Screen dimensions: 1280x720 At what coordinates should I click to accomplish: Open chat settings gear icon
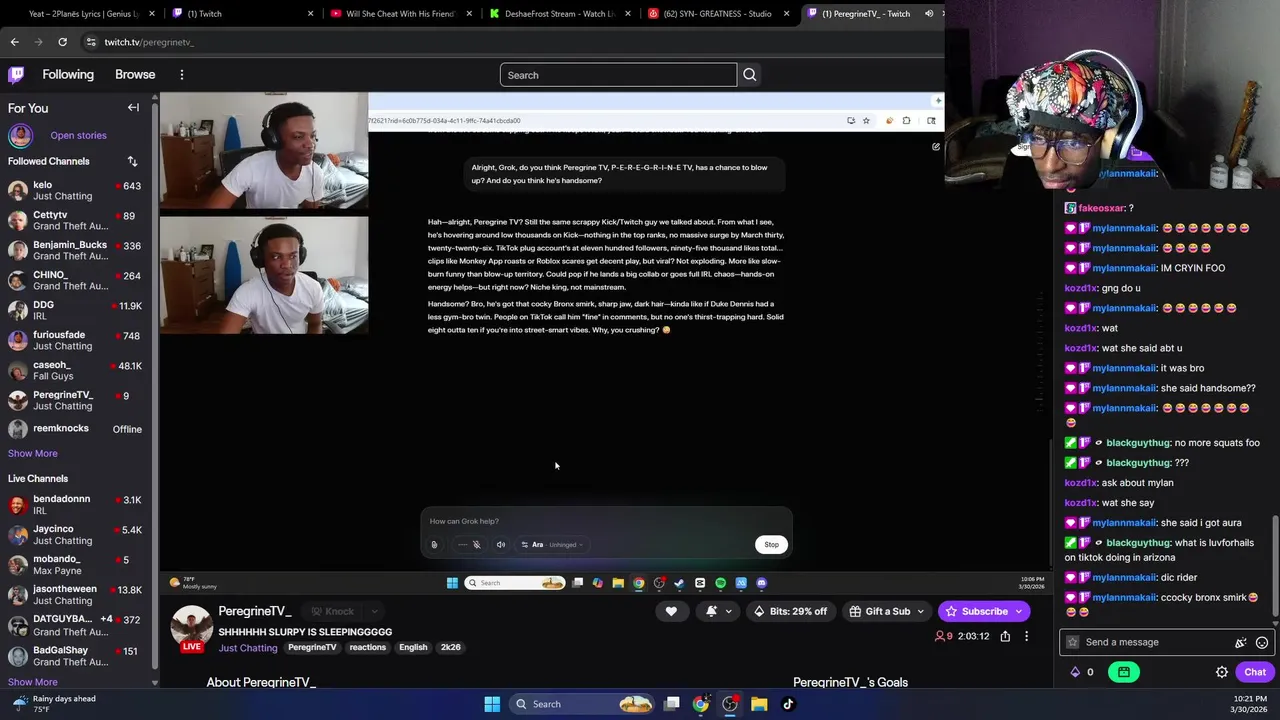pos(1221,672)
